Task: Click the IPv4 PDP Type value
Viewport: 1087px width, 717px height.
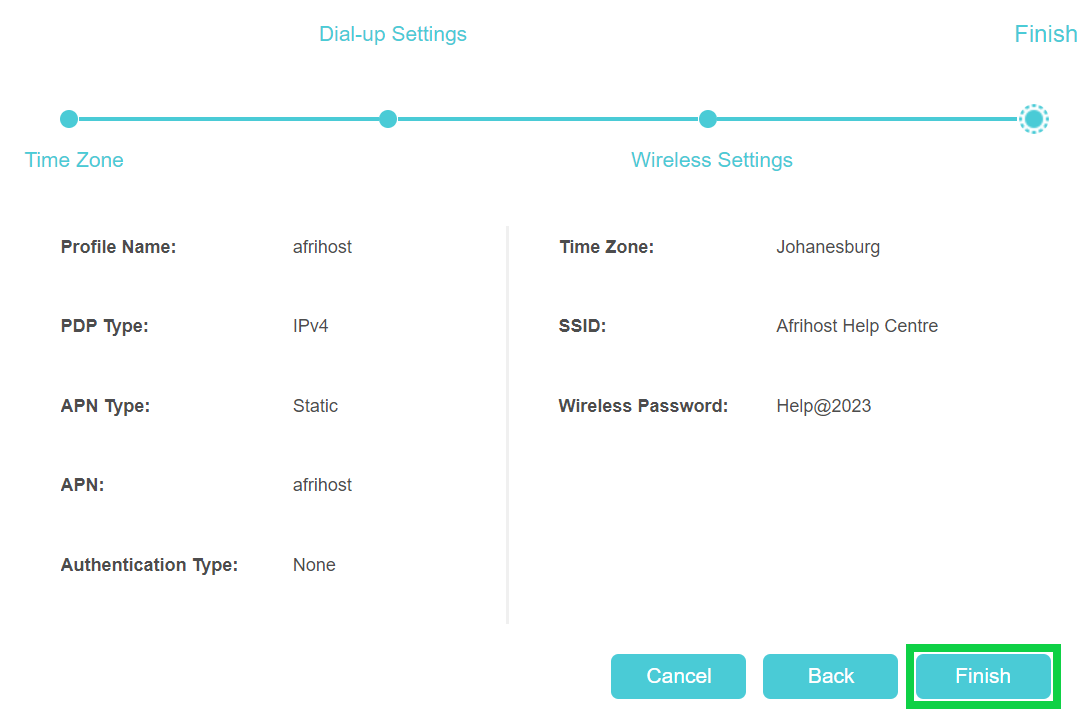Action: pyautogui.click(x=310, y=326)
